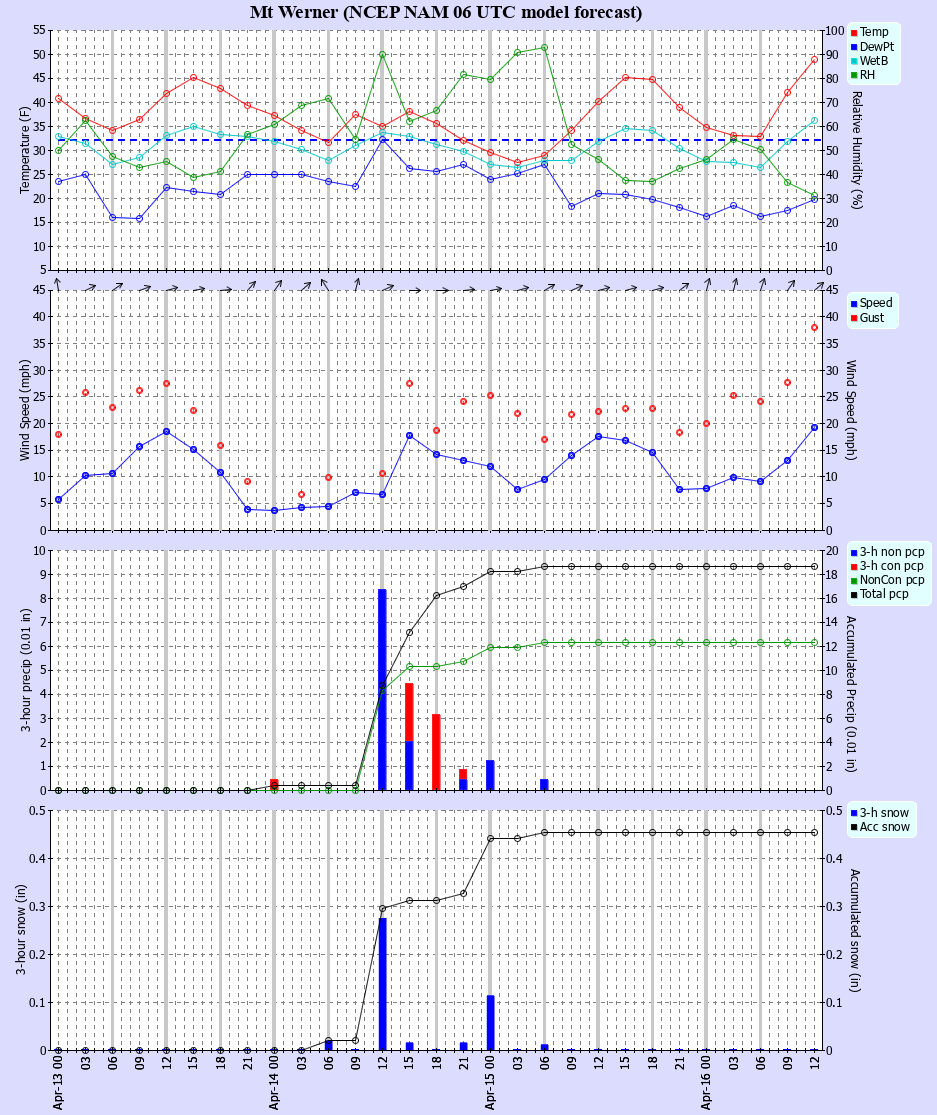The image size is (937, 1115).
Task: Select the Apr-15 00 time axis label
Action: pyautogui.click(x=490, y=1083)
